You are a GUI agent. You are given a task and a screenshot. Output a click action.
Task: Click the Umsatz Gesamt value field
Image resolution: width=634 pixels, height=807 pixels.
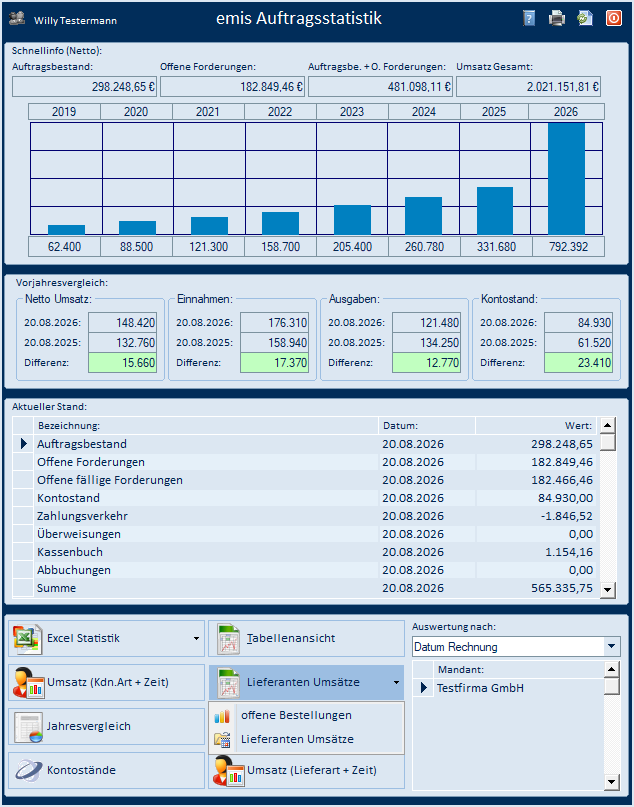(x=529, y=87)
